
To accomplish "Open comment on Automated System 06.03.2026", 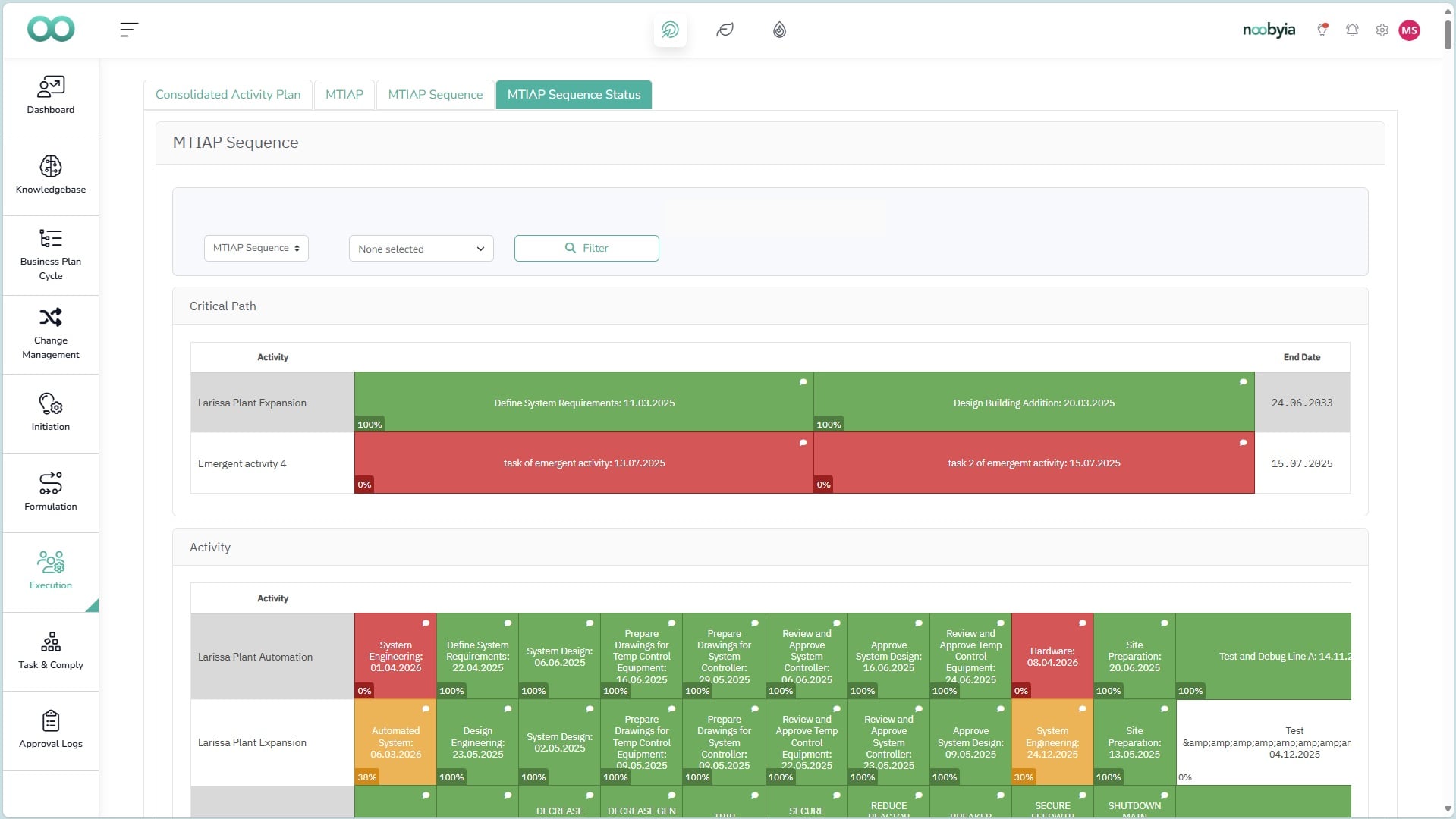I will tap(426, 709).
